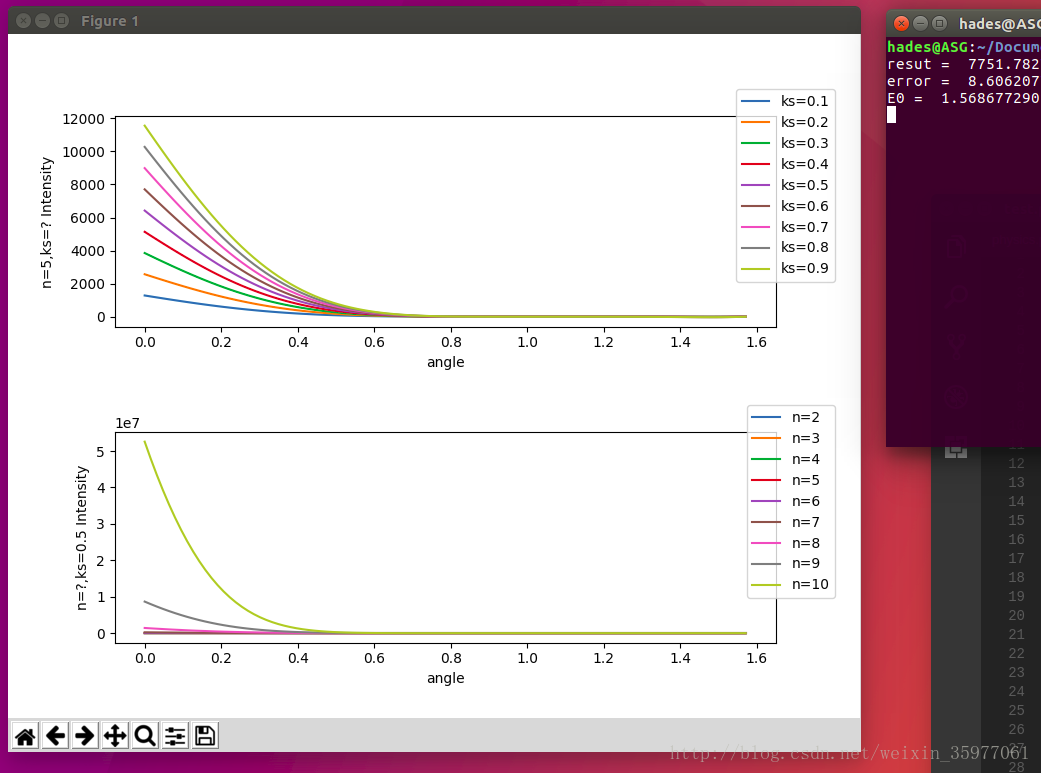The width and height of the screenshot is (1041, 773).
Task: Click the n=9 legend entry
Action: point(785,563)
